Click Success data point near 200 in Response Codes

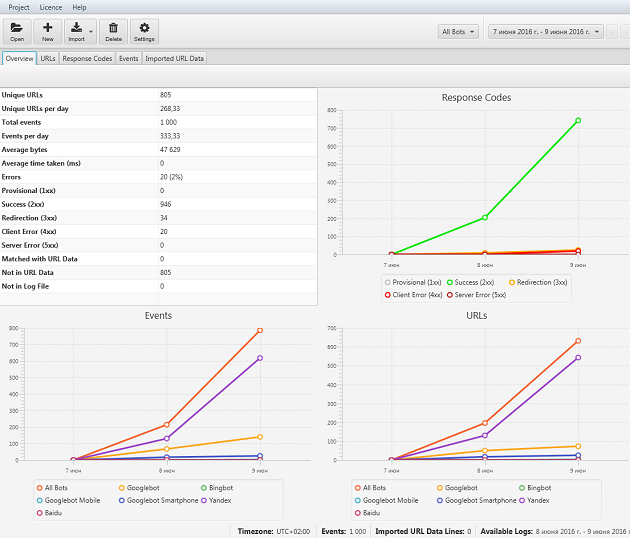click(x=485, y=217)
